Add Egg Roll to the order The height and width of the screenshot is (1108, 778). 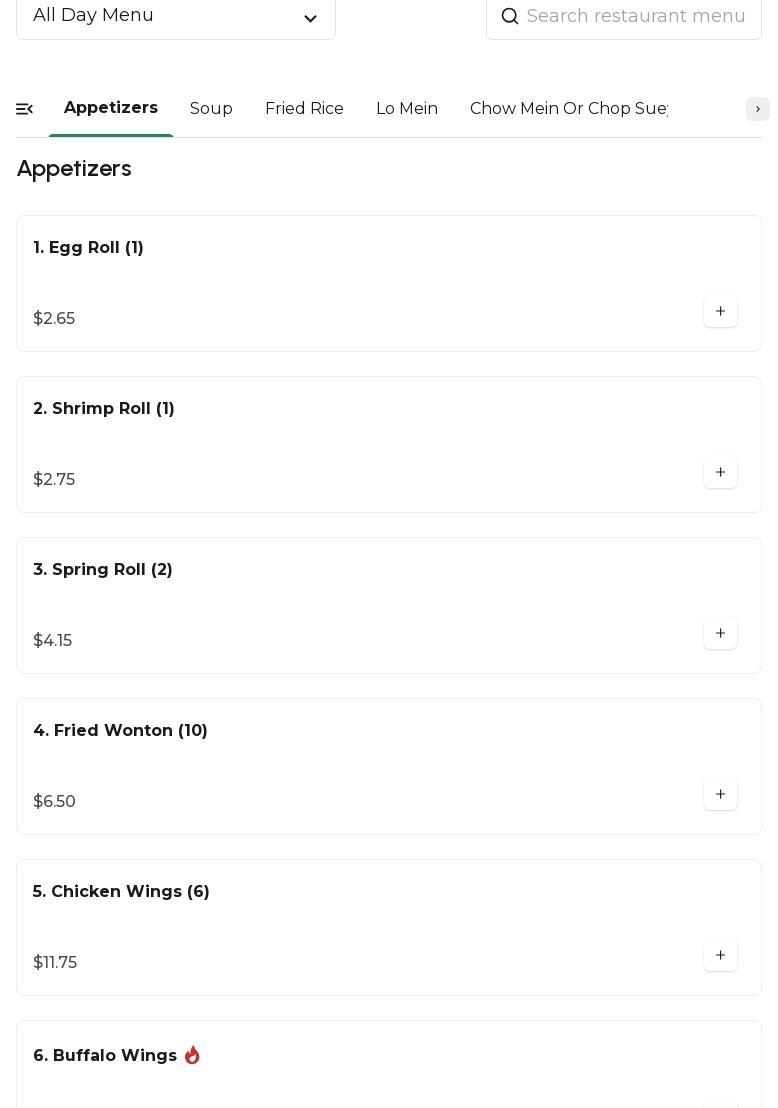click(720, 312)
